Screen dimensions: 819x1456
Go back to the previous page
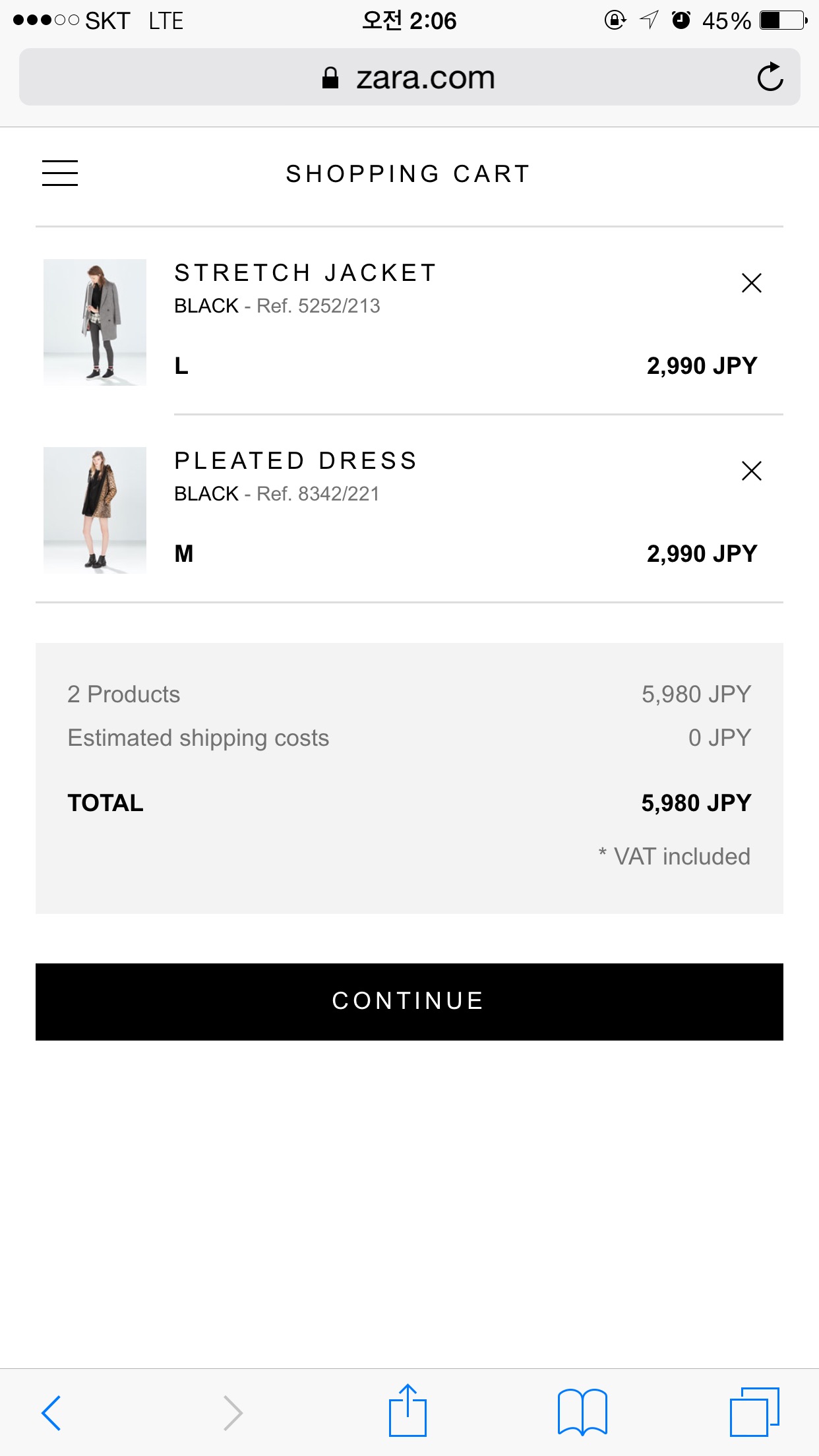pos(51,1412)
